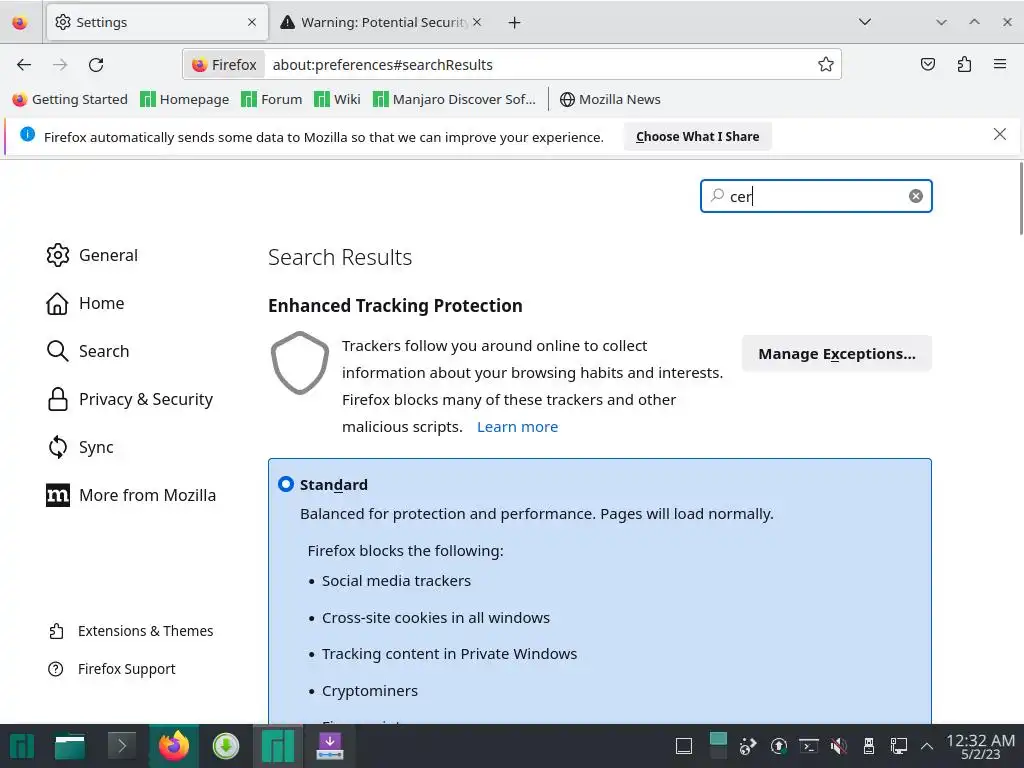The width and height of the screenshot is (1024, 768).
Task: Switch to the Settings tab
Action: tap(157, 22)
